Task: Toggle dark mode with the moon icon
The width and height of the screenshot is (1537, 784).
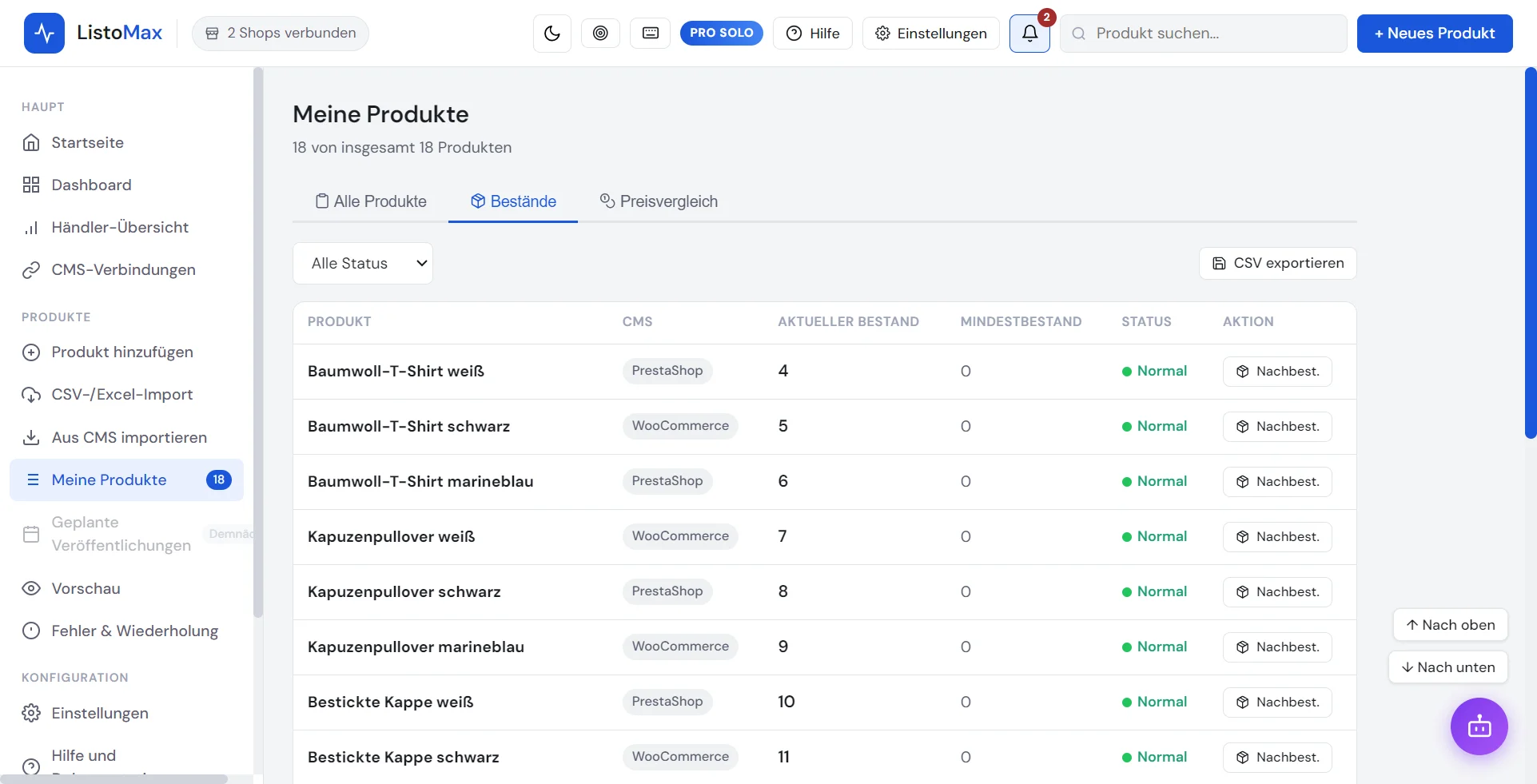Action: [x=552, y=34]
